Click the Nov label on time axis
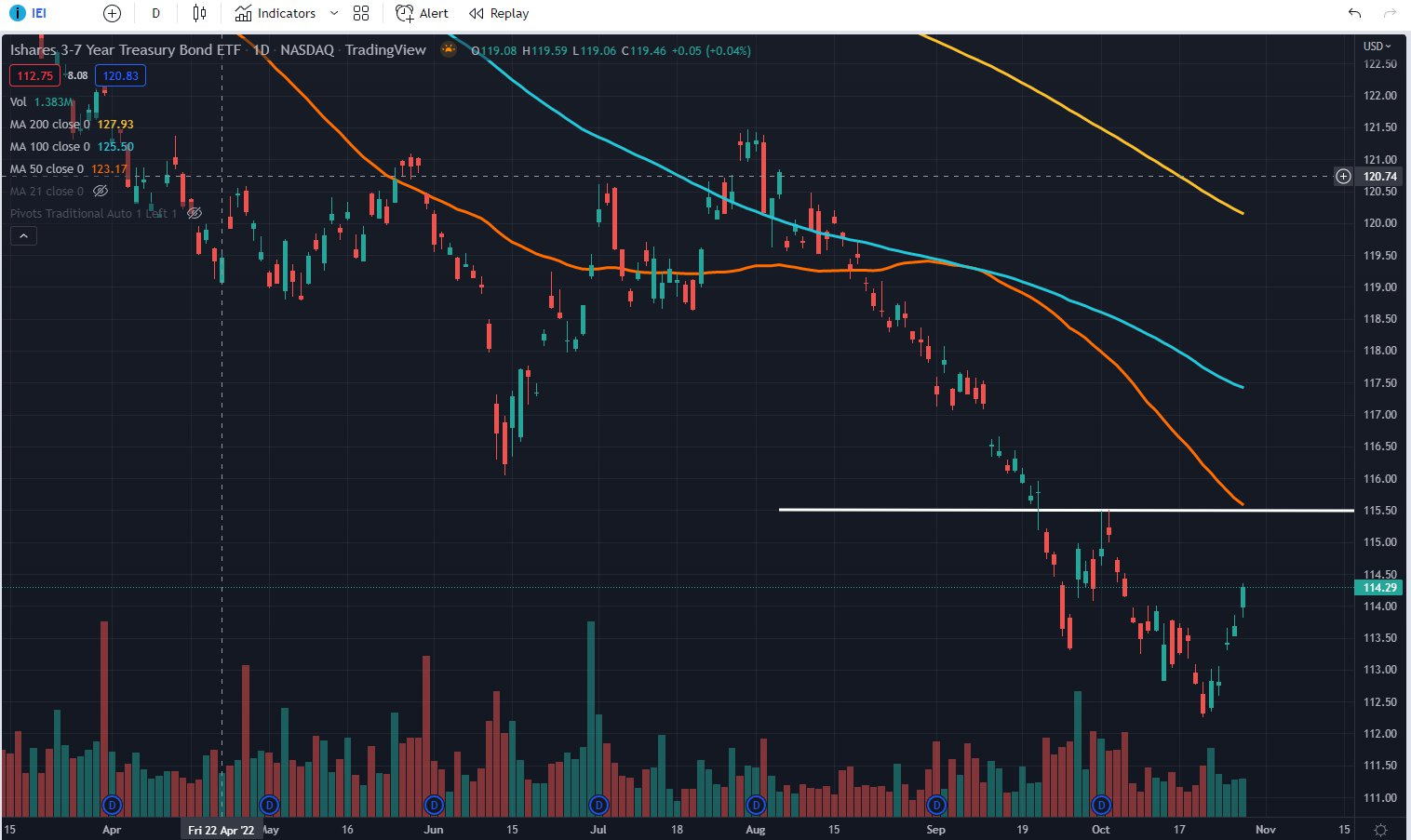Screen dimensions: 1411x840 (x=1265, y=829)
